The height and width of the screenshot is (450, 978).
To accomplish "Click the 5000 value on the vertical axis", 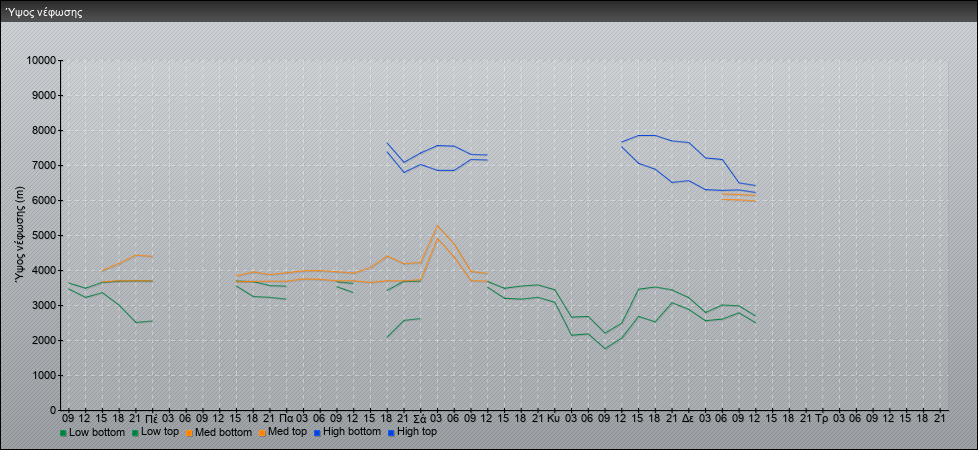I will coord(44,235).
